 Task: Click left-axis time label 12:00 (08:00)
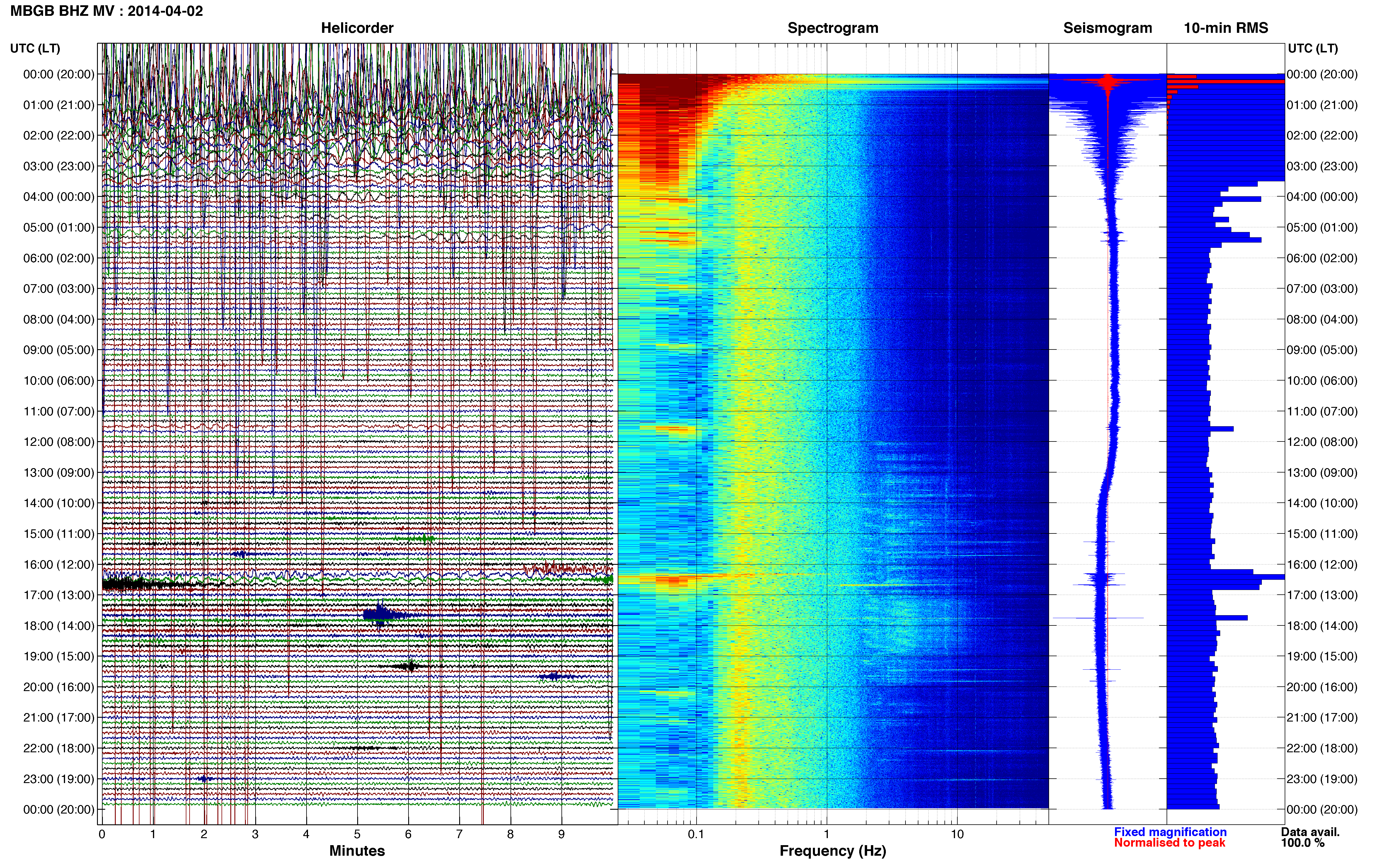59,442
